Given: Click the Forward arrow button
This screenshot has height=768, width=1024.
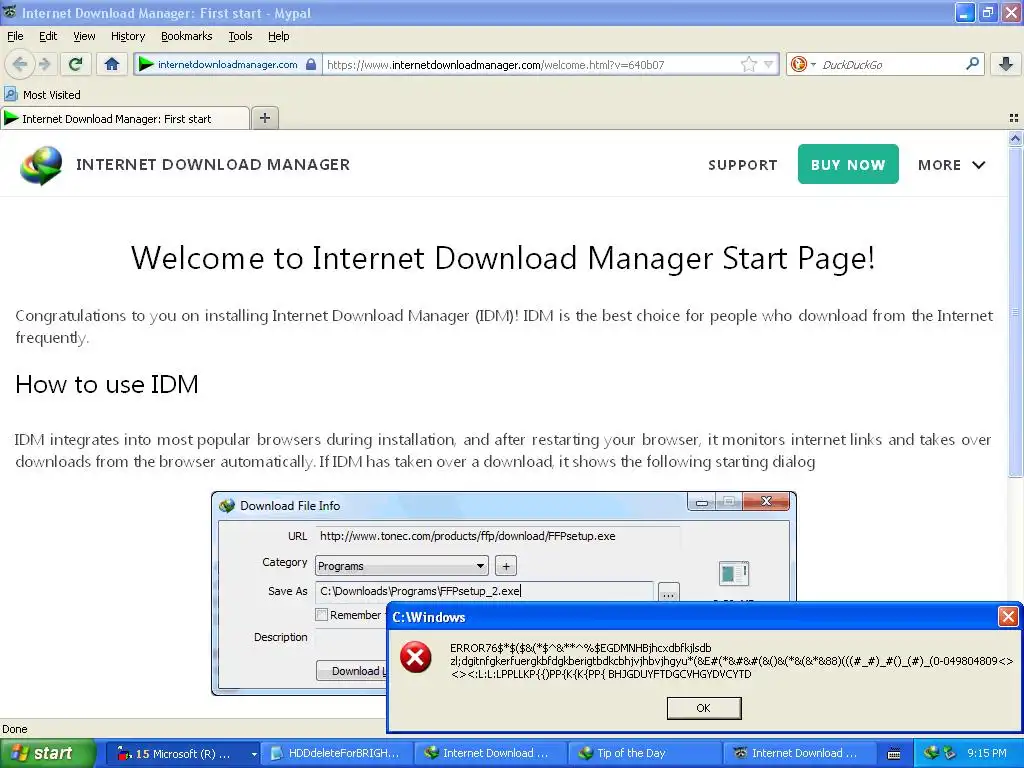Looking at the screenshot, I should click(44, 64).
